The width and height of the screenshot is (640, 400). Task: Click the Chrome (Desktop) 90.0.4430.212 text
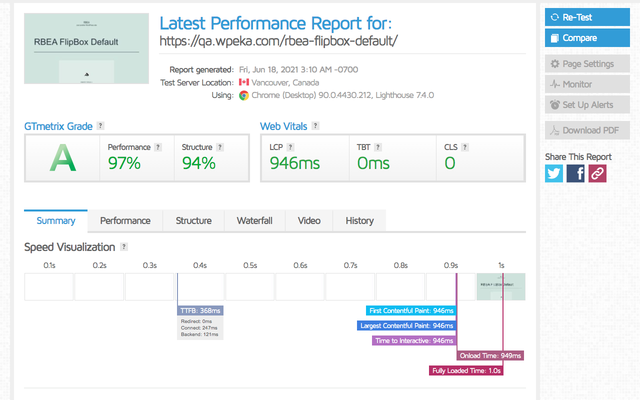(x=312, y=95)
